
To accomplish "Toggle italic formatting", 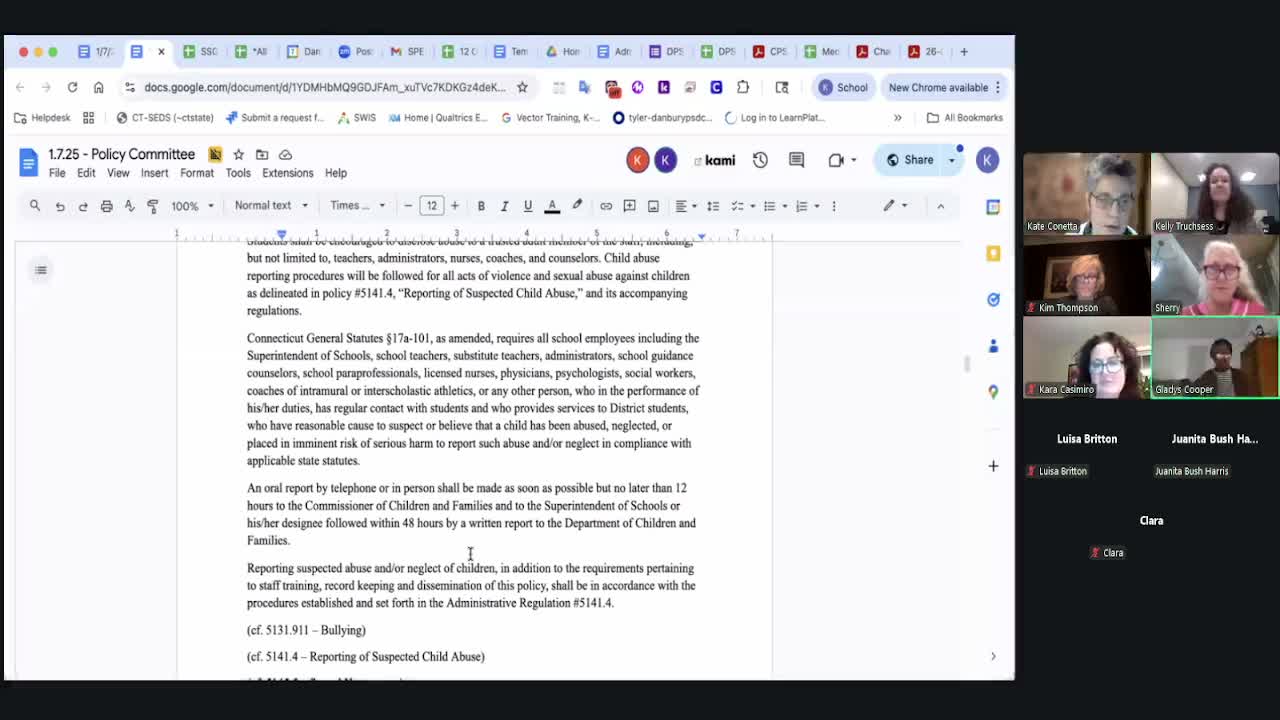I will 504,206.
